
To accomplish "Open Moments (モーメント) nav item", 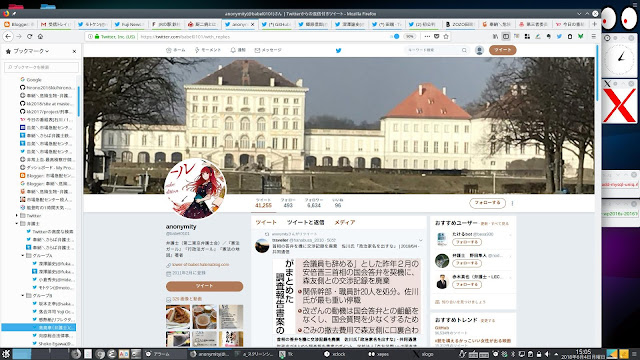I will [208, 50].
